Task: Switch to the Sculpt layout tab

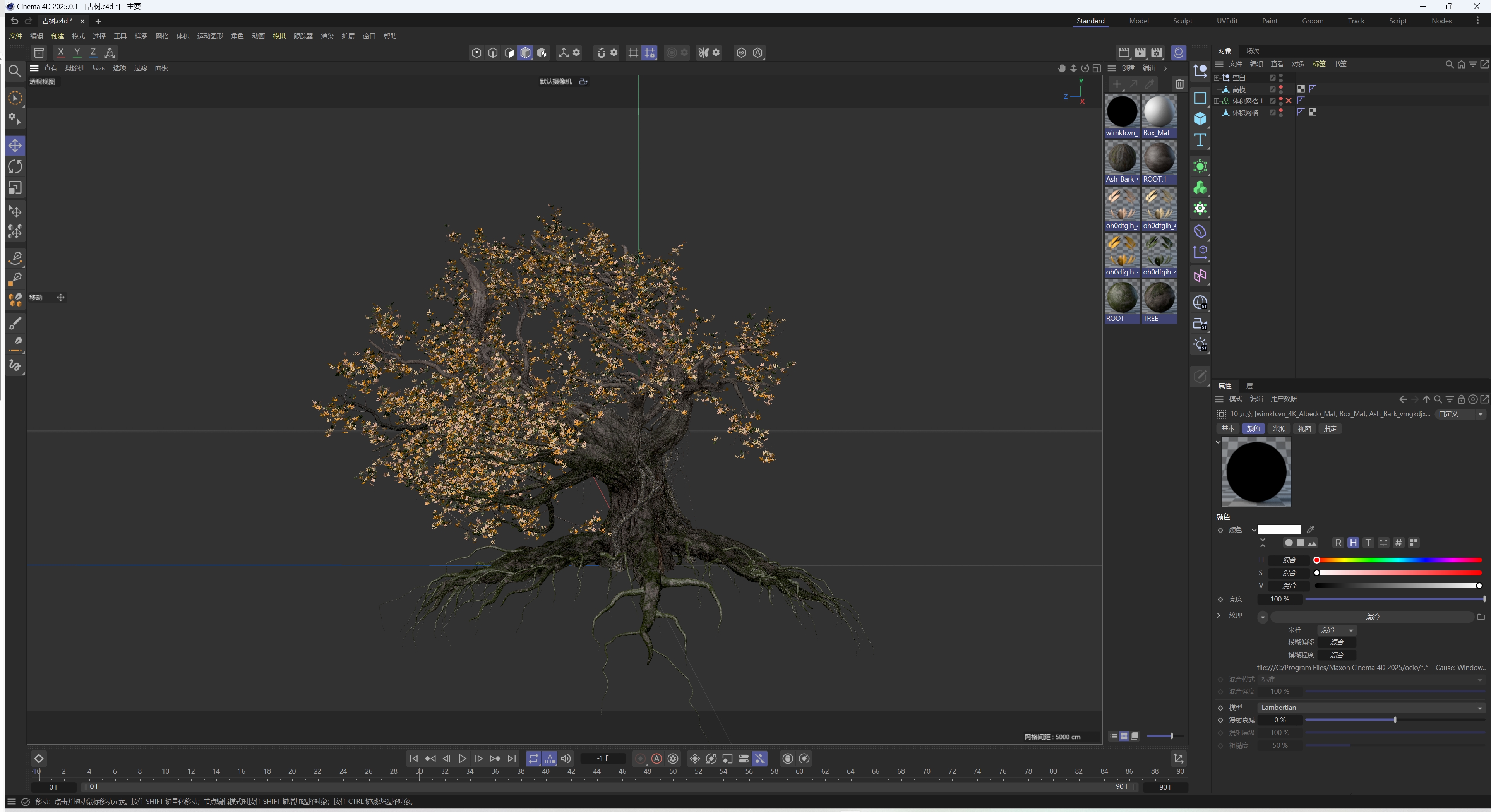Action: 1182,21
